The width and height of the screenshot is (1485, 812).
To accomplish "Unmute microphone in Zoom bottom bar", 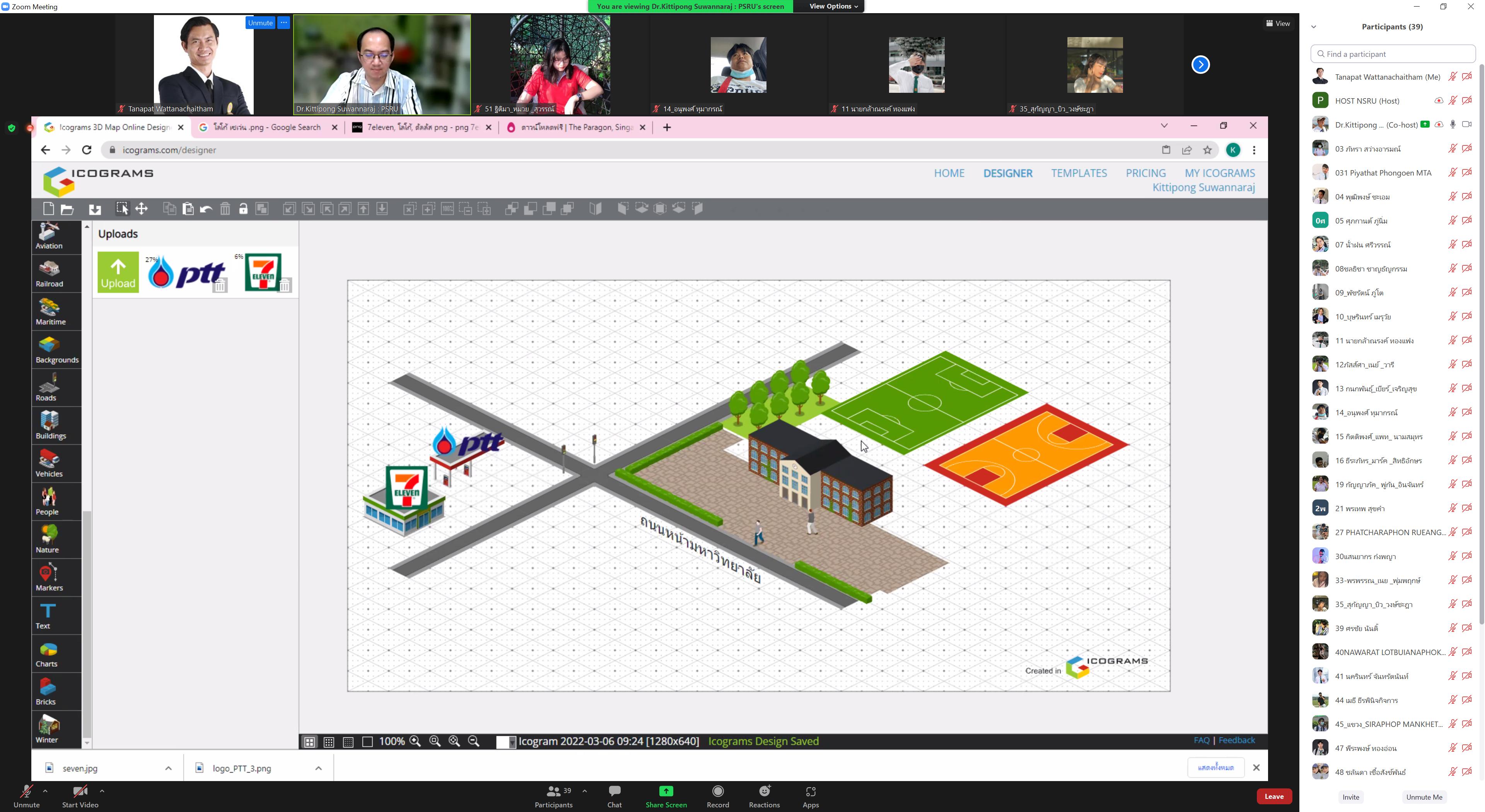I will tap(27, 797).
